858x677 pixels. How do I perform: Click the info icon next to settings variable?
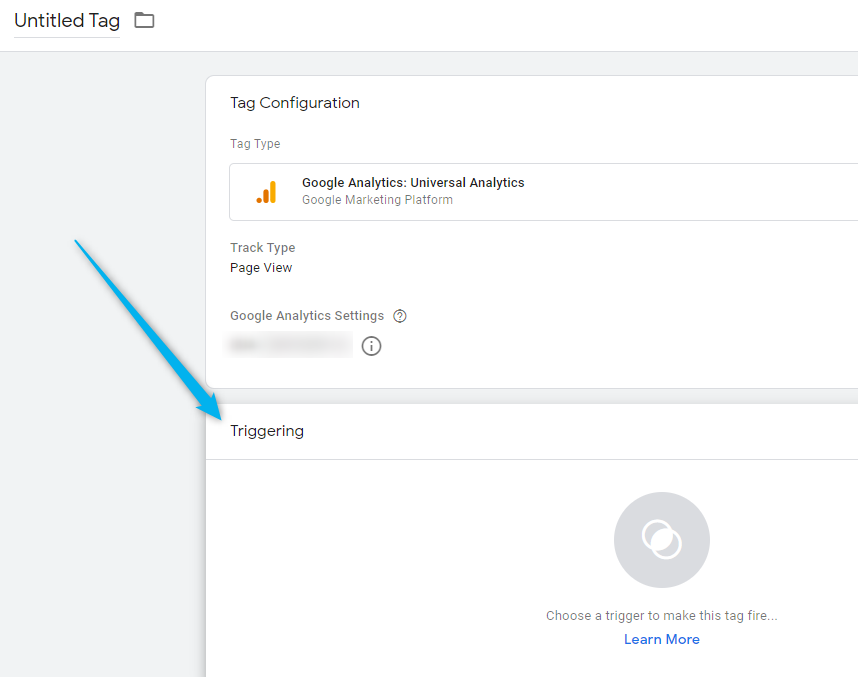point(372,346)
